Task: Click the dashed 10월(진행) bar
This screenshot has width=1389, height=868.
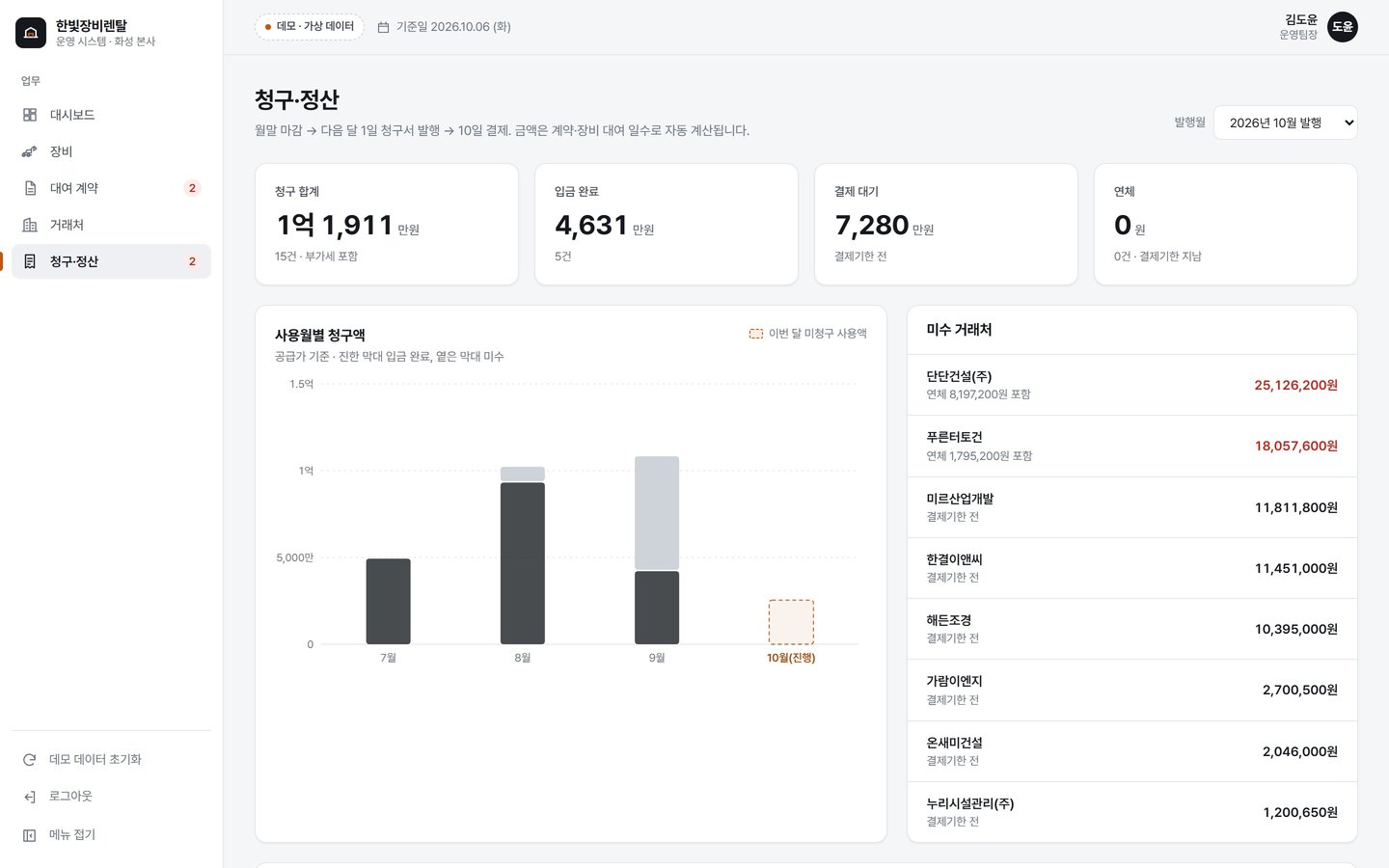Action: [791, 622]
